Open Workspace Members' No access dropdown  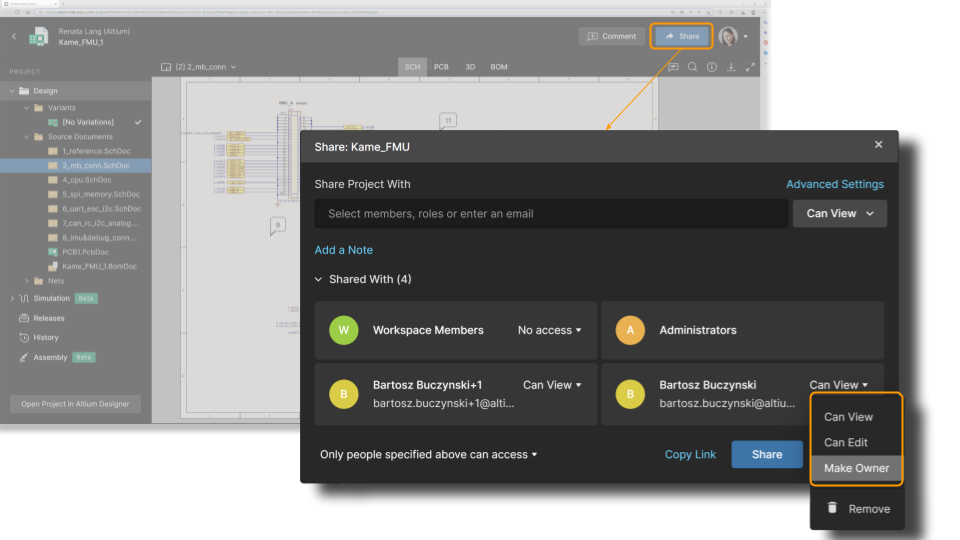click(x=549, y=330)
